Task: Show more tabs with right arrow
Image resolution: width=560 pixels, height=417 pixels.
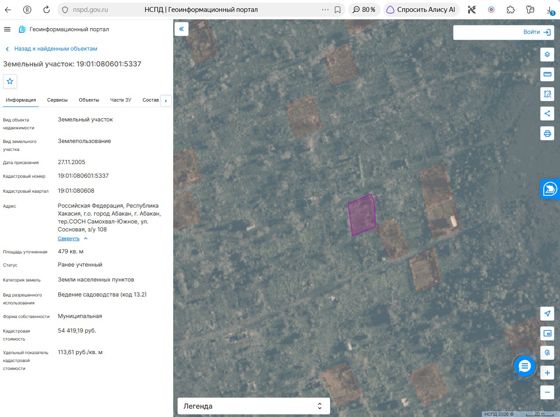Action: 165,101
